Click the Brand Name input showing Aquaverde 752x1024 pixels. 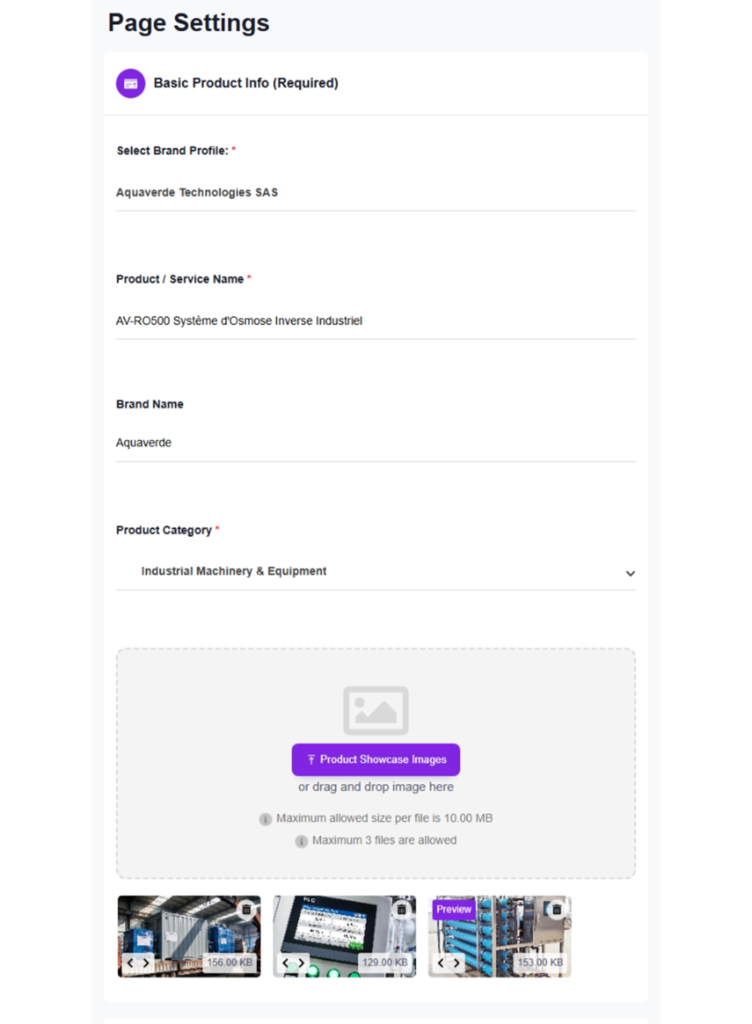click(375, 442)
